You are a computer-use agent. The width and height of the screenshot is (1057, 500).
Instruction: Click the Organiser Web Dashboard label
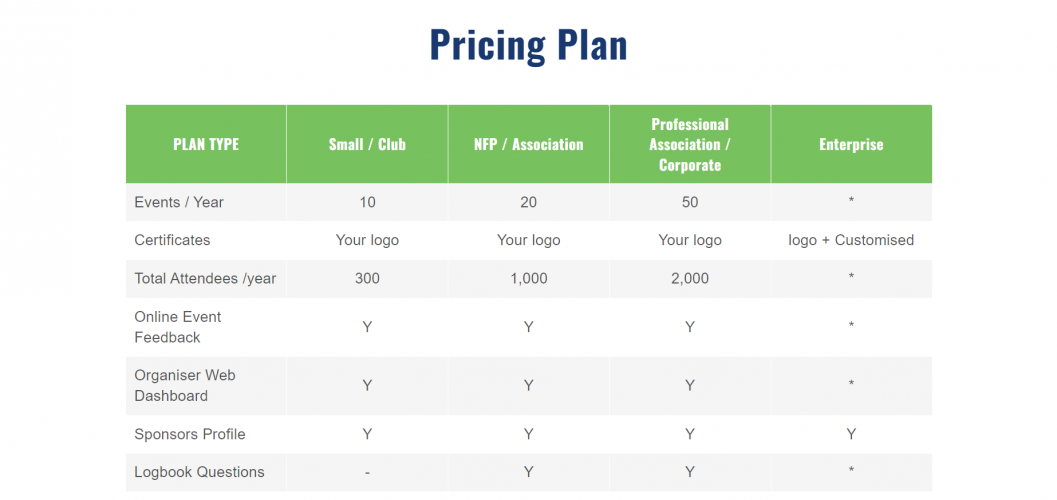tap(185, 385)
